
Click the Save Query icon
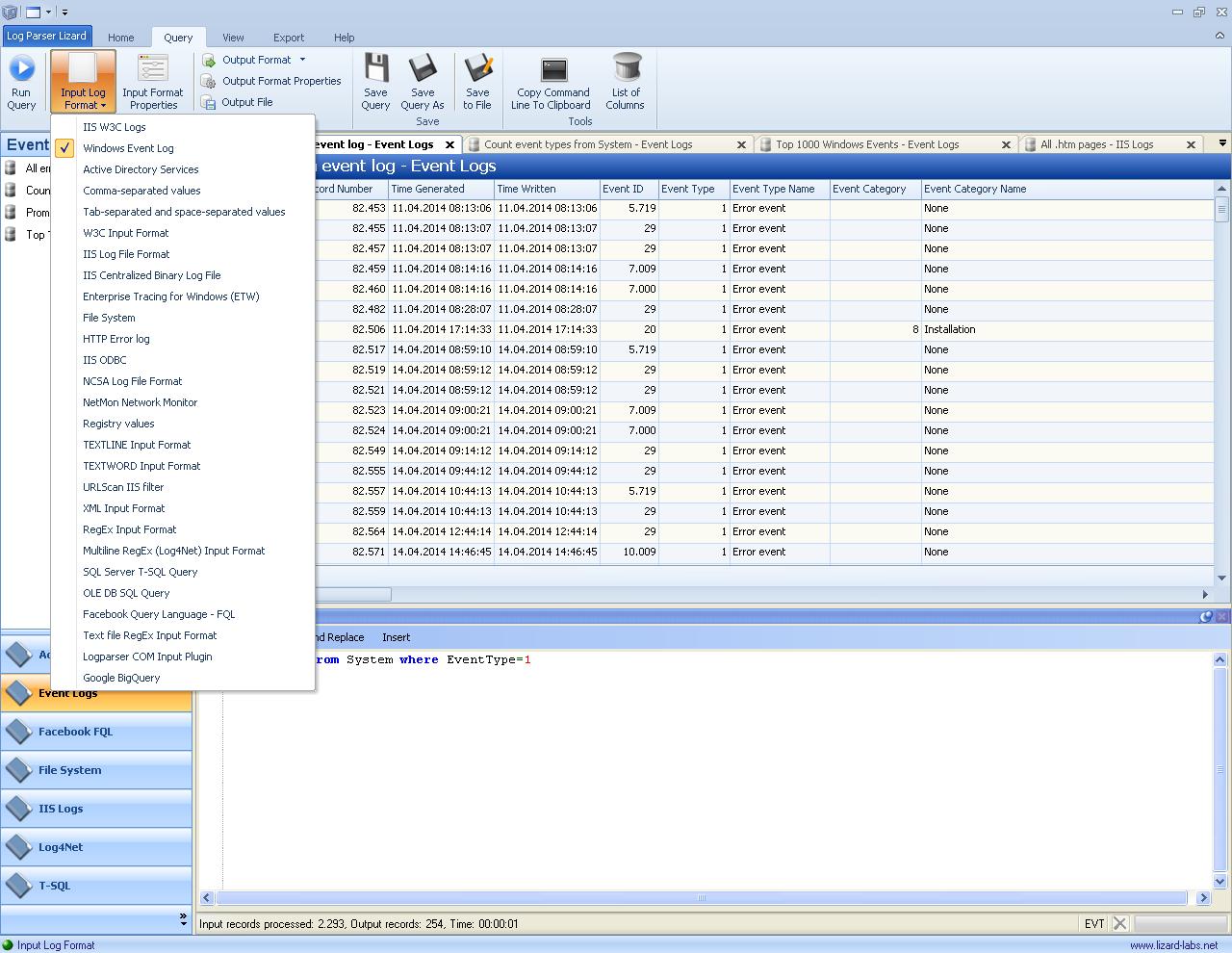[x=375, y=70]
